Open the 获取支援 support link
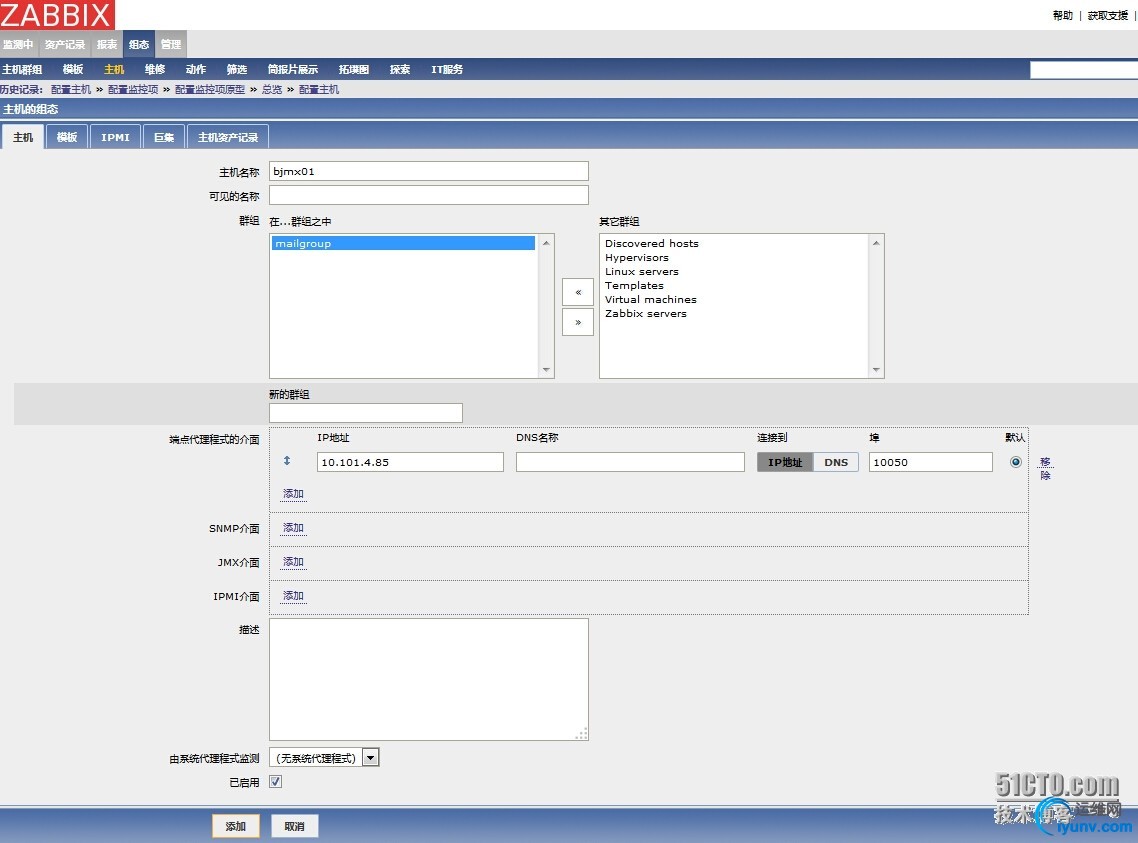The width and height of the screenshot is (1138, 843). coord(1108,15)
